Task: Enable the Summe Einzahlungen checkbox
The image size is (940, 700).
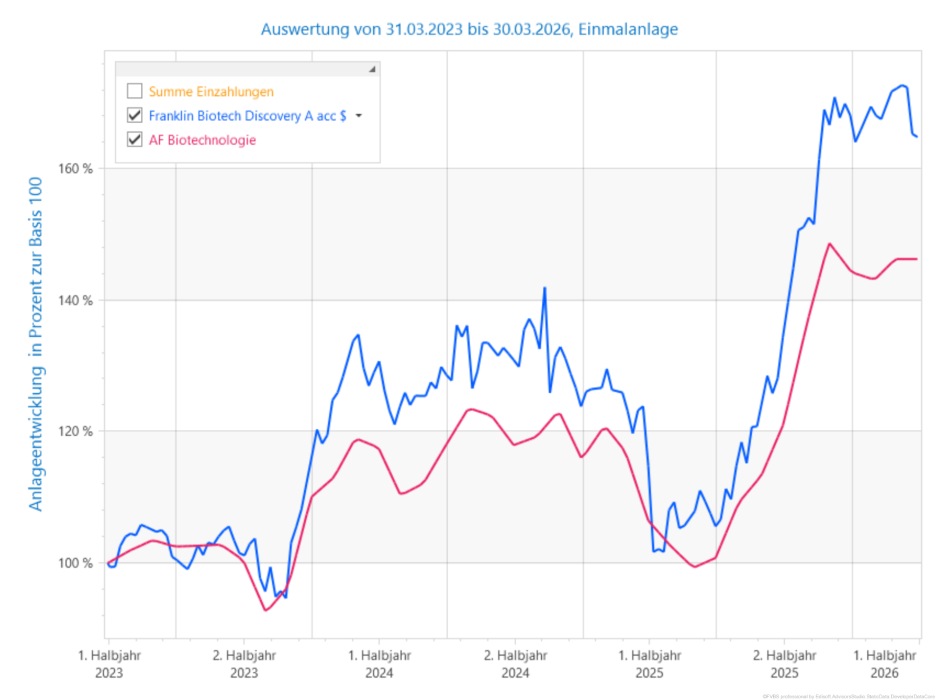Action: (x=135, y=92)
